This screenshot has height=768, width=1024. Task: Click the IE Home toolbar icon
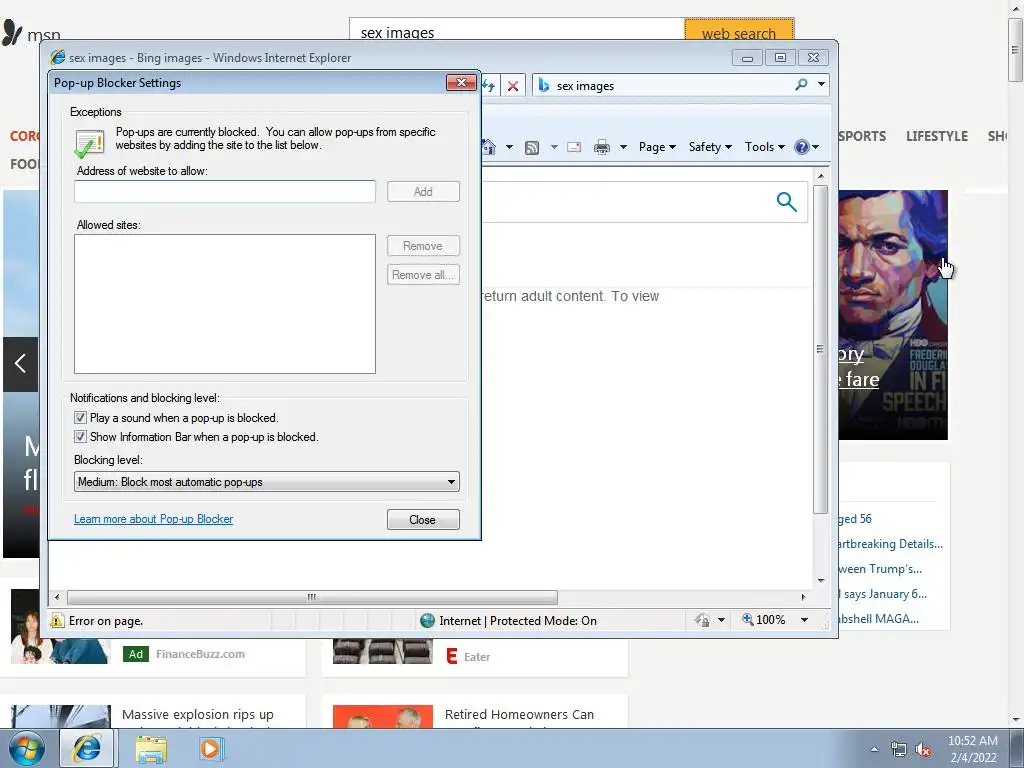tap(489, 147)
